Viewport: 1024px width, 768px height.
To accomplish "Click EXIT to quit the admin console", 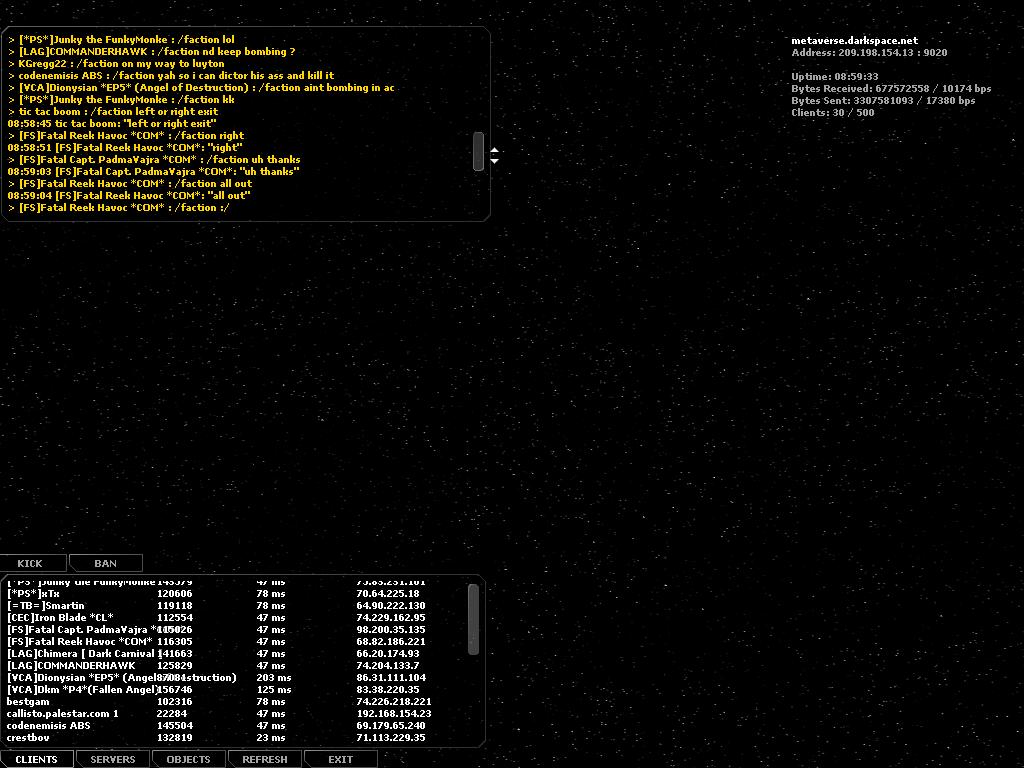I will point(340,759).
